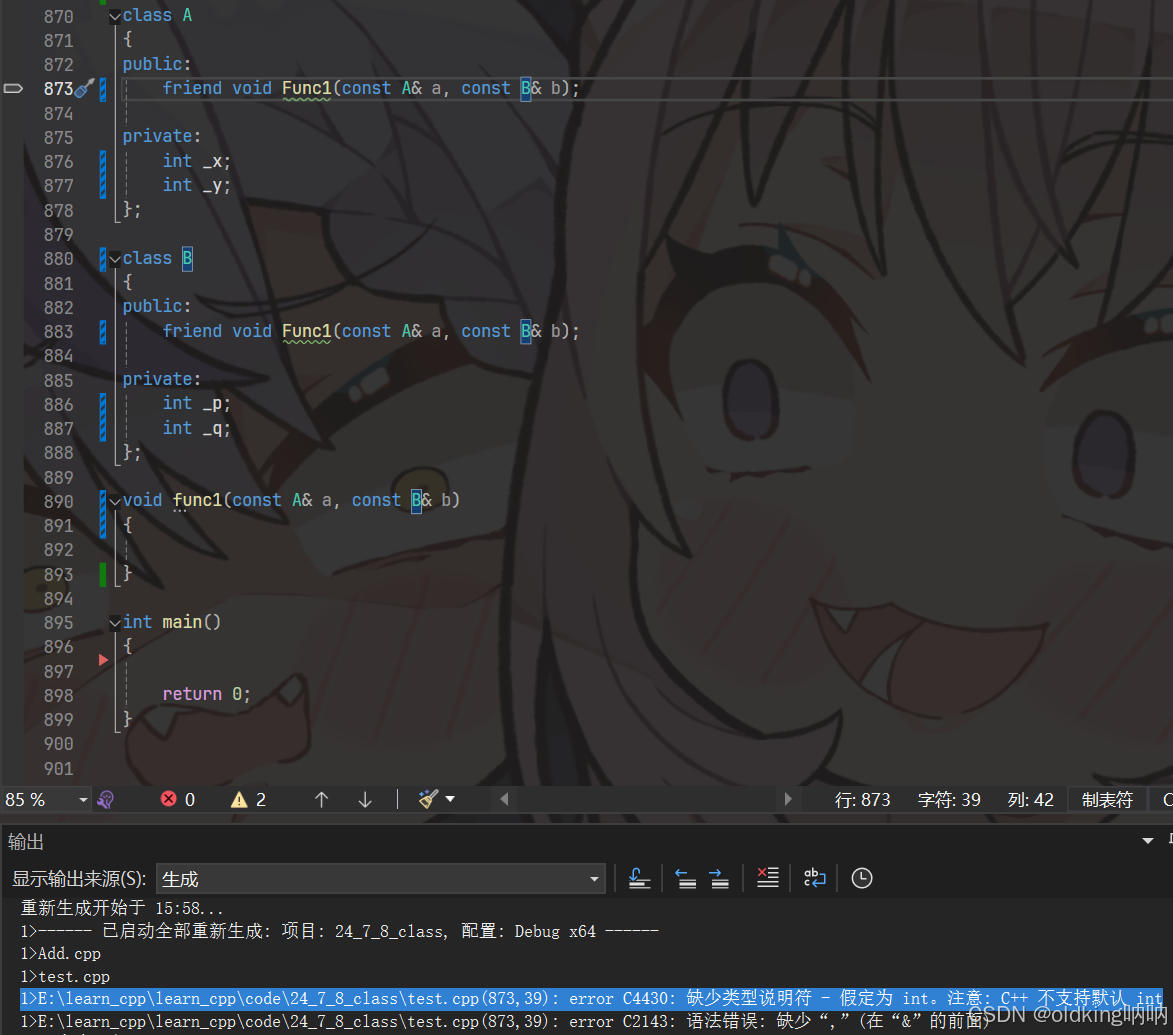Open the output source 生成 combo box
Viewport: 1173px width, 1035px height.
381,879
